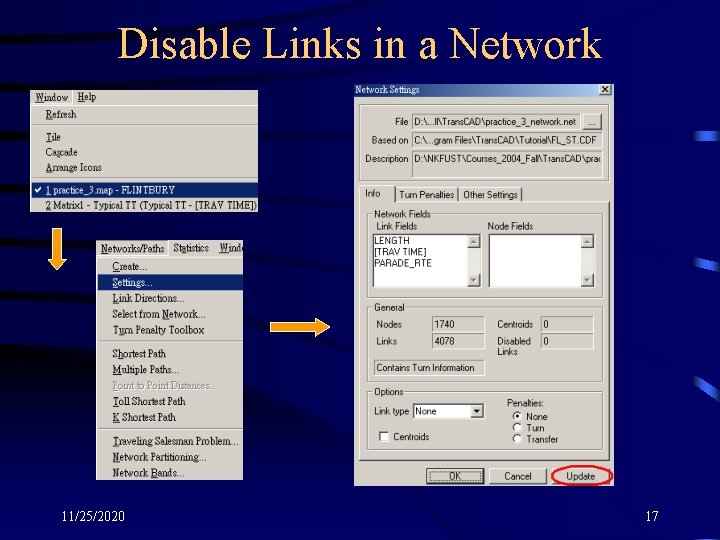720x540 pixels.
Task: Click the Update button
Action: tap(581, 476)
